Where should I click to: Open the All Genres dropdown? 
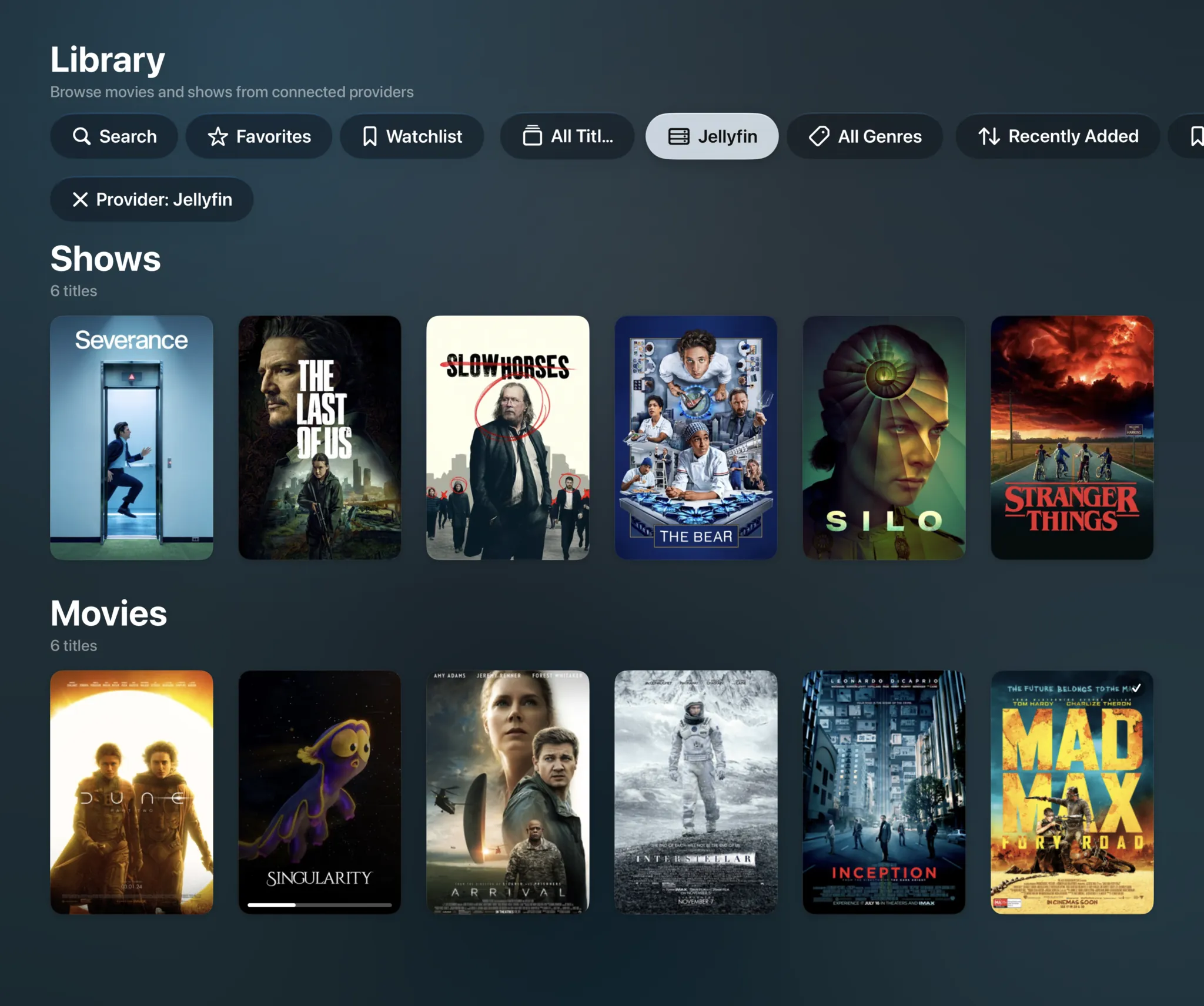[x=865, y=136]
